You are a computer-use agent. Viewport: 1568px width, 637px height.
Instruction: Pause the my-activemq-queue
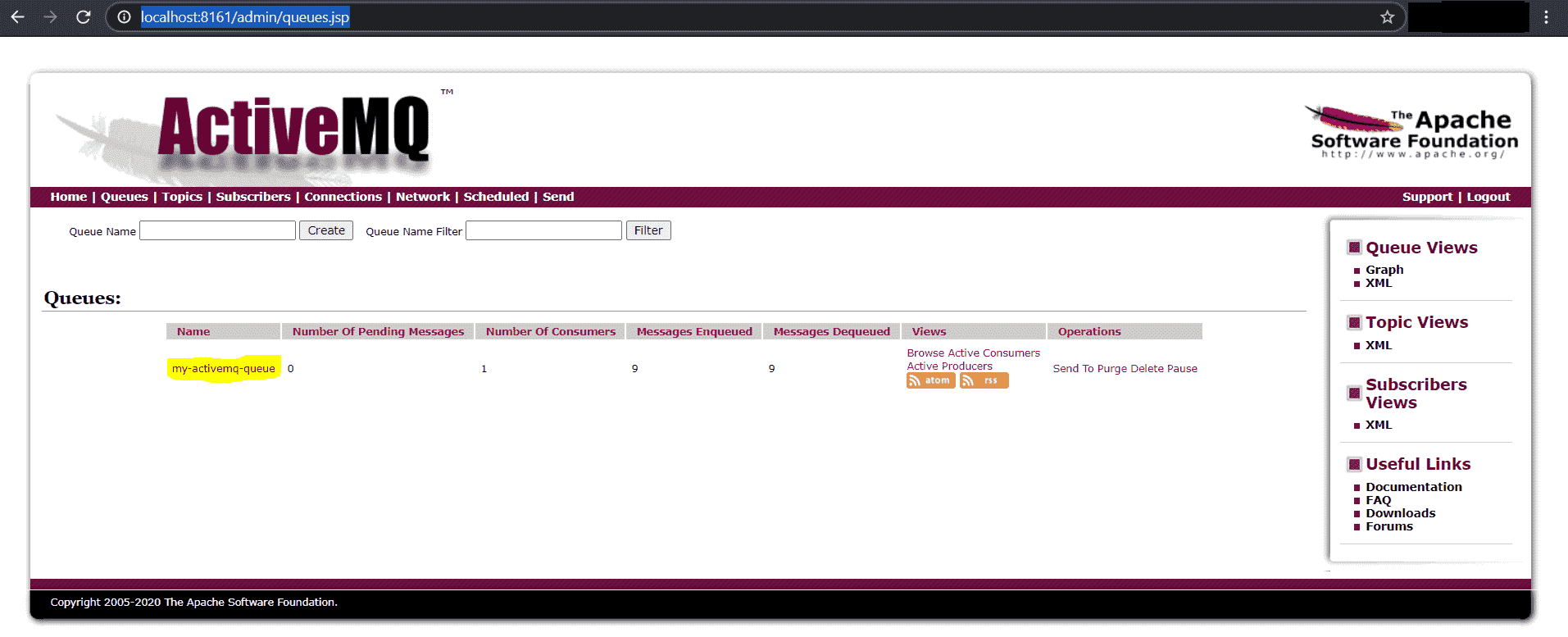pos(1182,369)
